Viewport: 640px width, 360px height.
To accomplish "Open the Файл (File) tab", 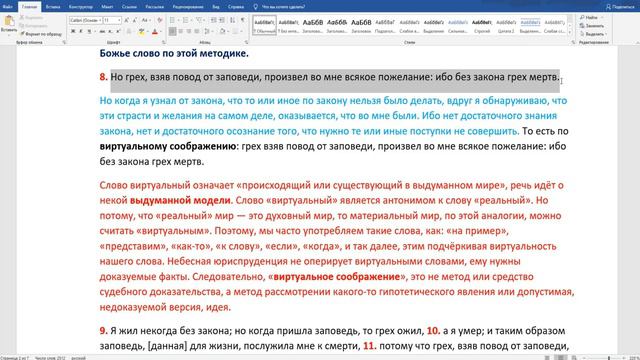I will coord(7,7).
